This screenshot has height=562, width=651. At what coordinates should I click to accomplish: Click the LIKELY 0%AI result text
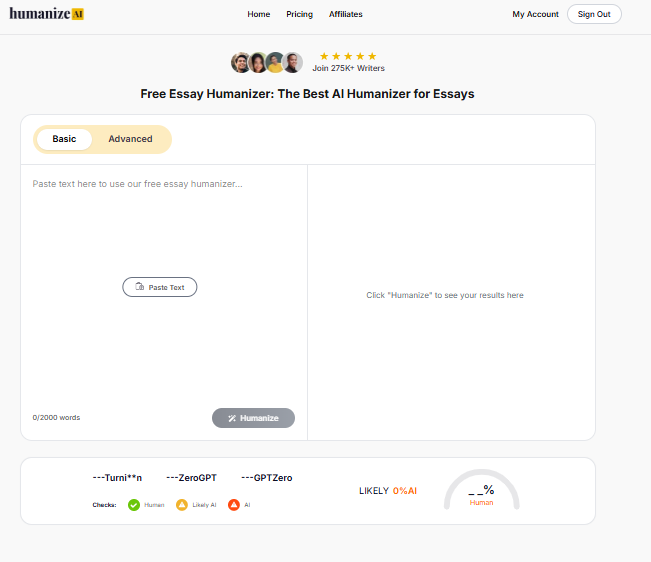coord(388,491)
